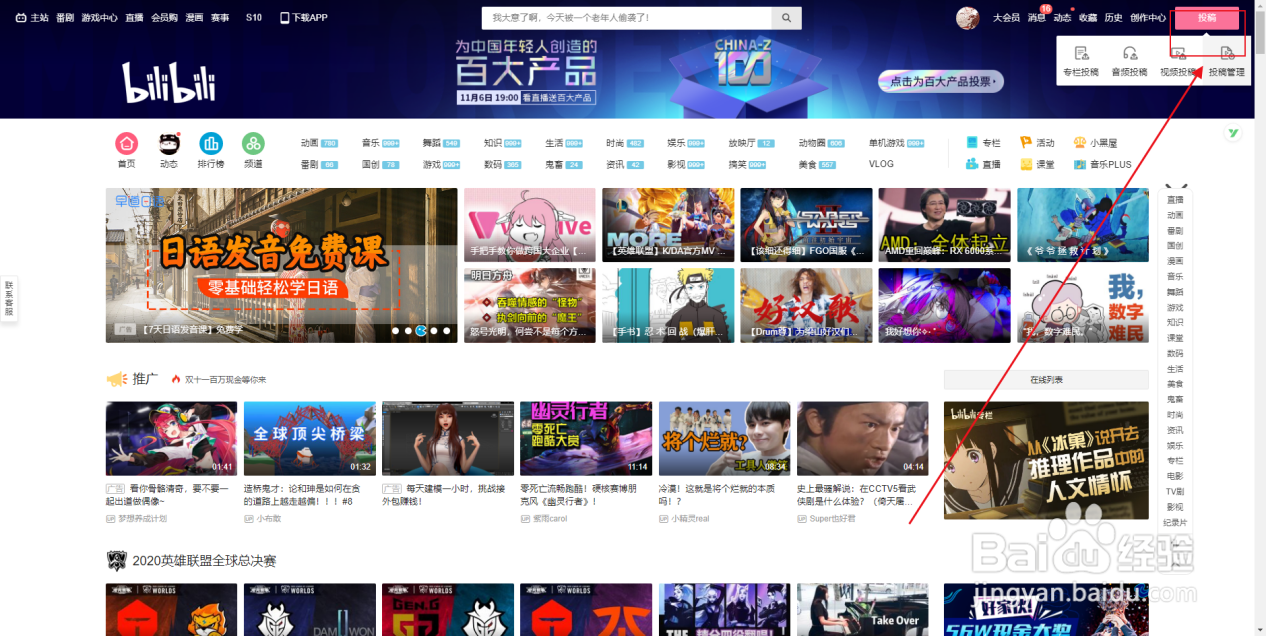Image resolution: width=1266 pixels, height=636 pixels.
Task: Open uploader 梦想养成计划 link
Action: pos(141,519)
